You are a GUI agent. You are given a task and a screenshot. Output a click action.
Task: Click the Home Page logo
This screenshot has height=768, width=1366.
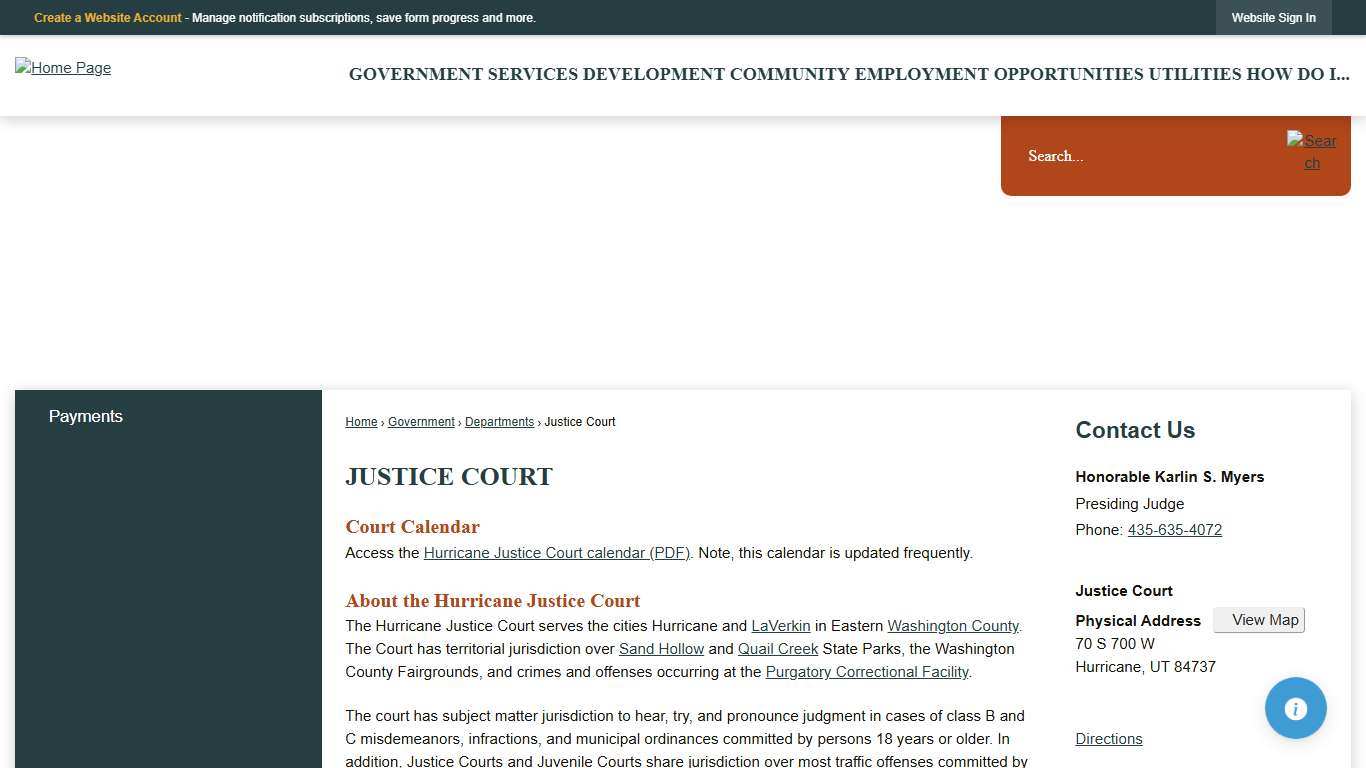62,68
